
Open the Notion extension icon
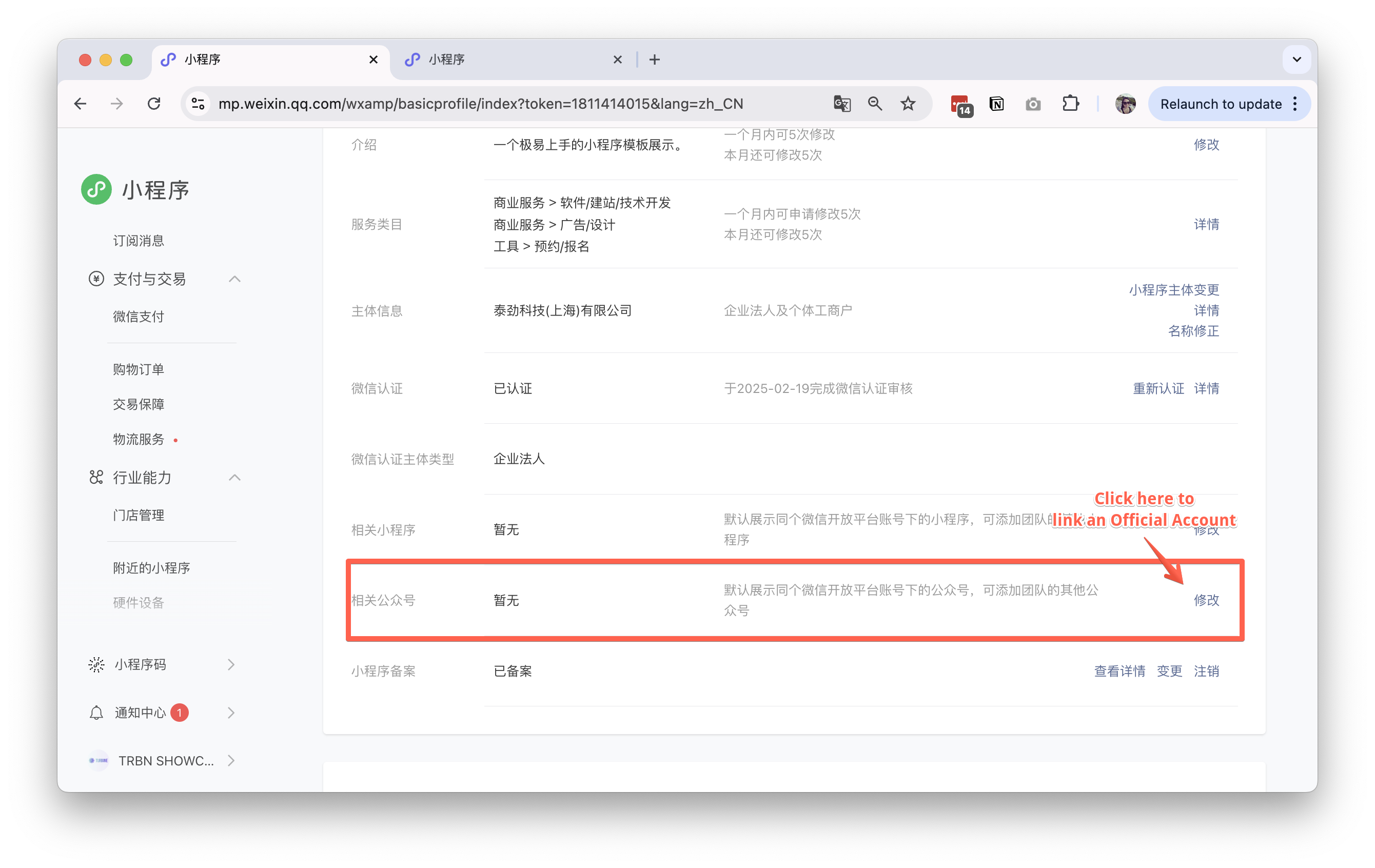[x=996, y=104]
